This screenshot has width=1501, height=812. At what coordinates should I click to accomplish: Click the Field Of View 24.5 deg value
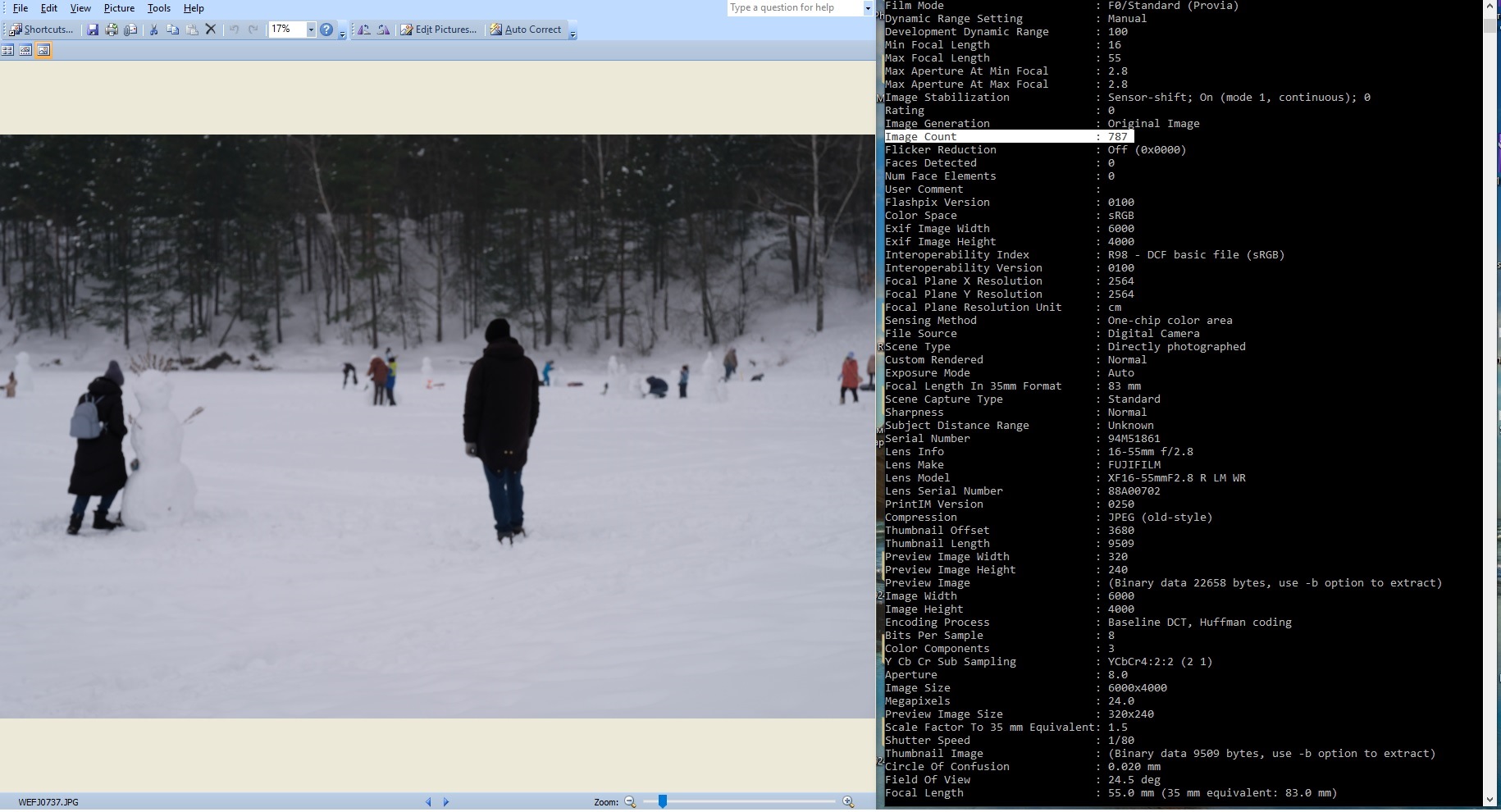[x=1134, y=780]
